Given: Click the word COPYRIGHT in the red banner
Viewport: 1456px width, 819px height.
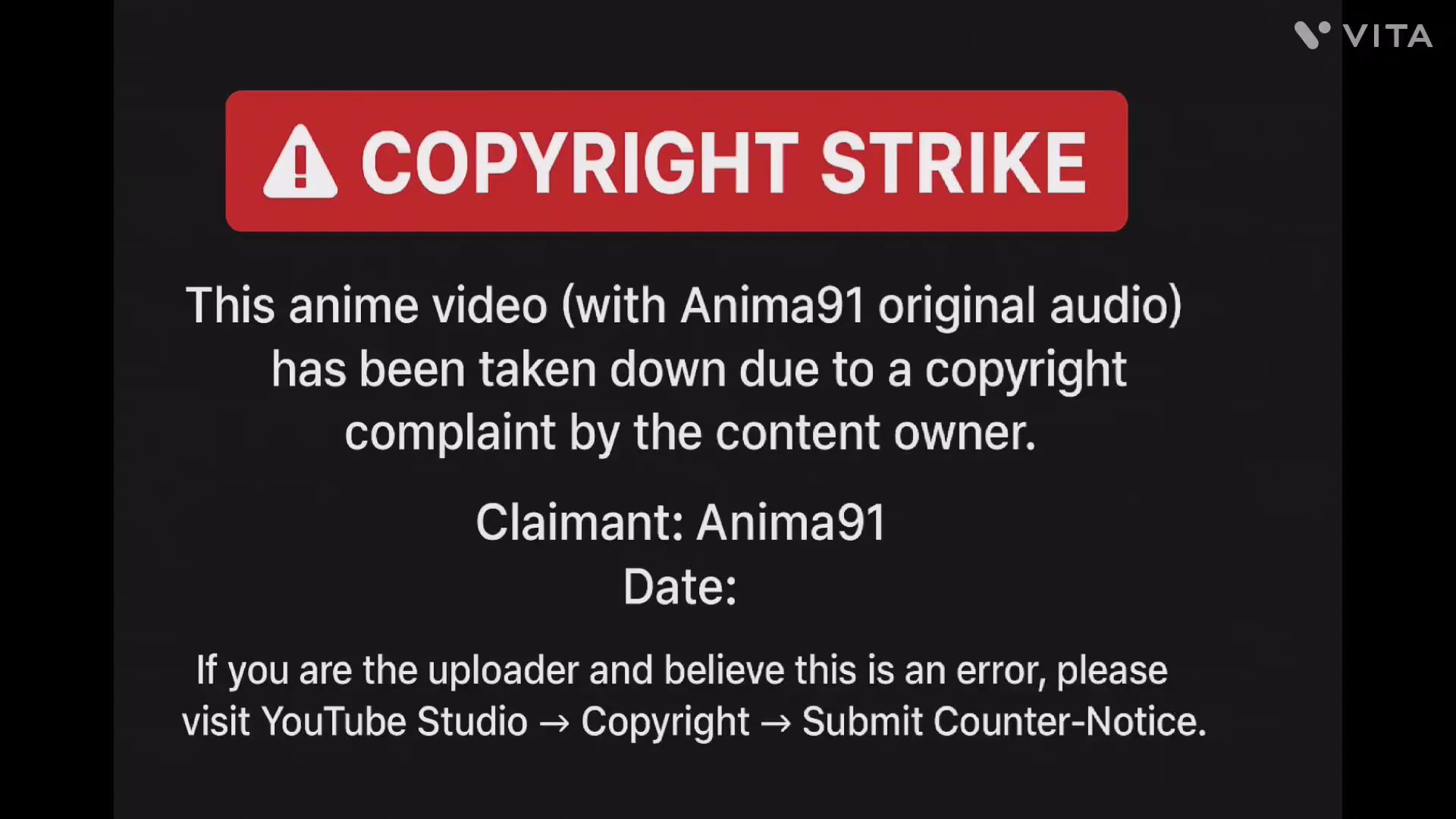Looking at the screenshot, I should 580,162.
